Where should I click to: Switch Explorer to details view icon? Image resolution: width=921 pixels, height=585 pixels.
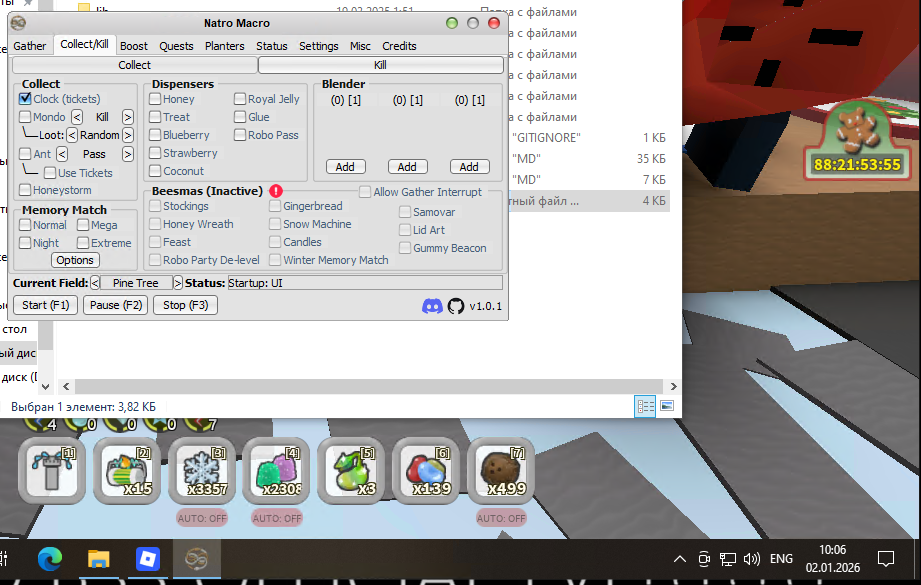[645, 406]
